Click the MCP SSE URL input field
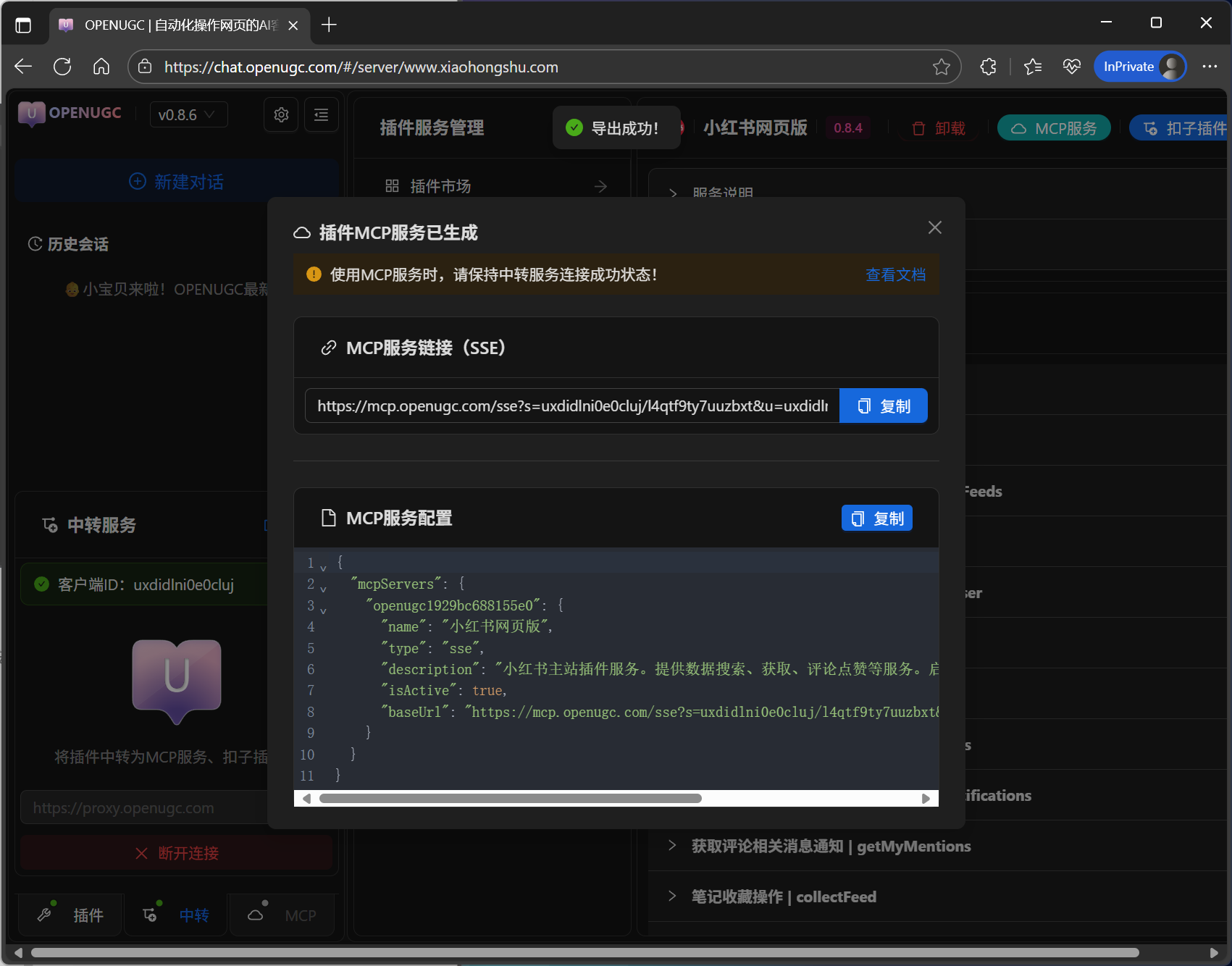 point(572,406)
